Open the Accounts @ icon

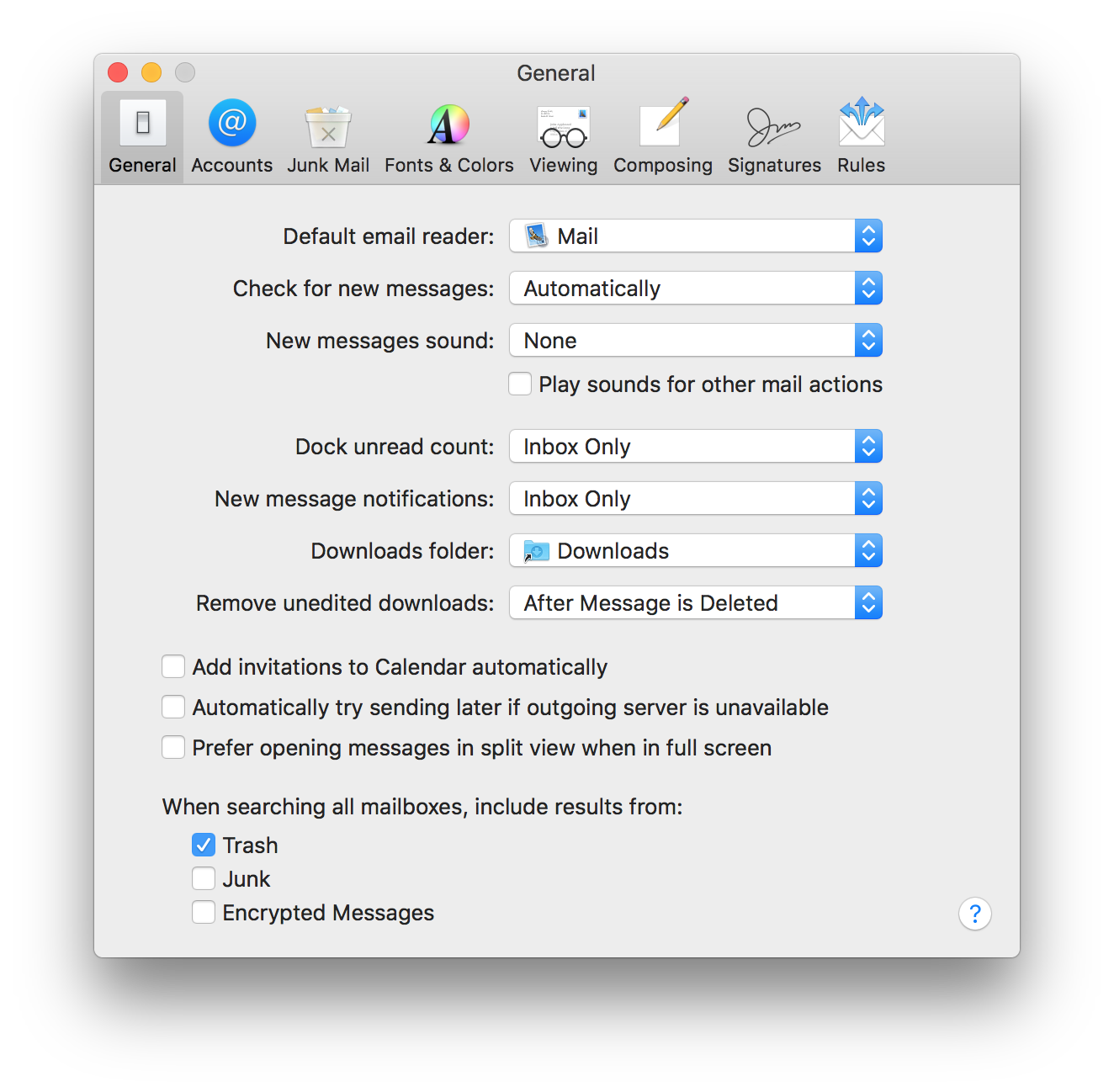[x=232, y=123]
